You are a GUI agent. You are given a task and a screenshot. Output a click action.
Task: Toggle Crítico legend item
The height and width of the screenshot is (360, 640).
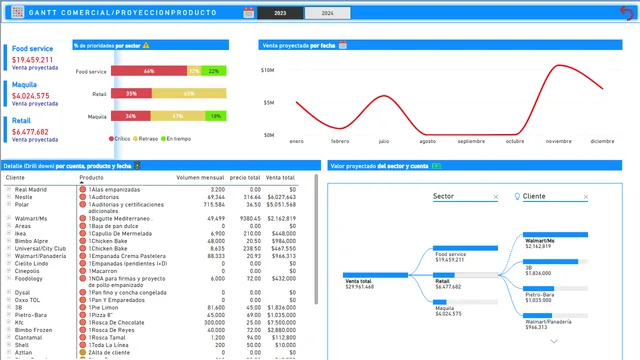119,139
